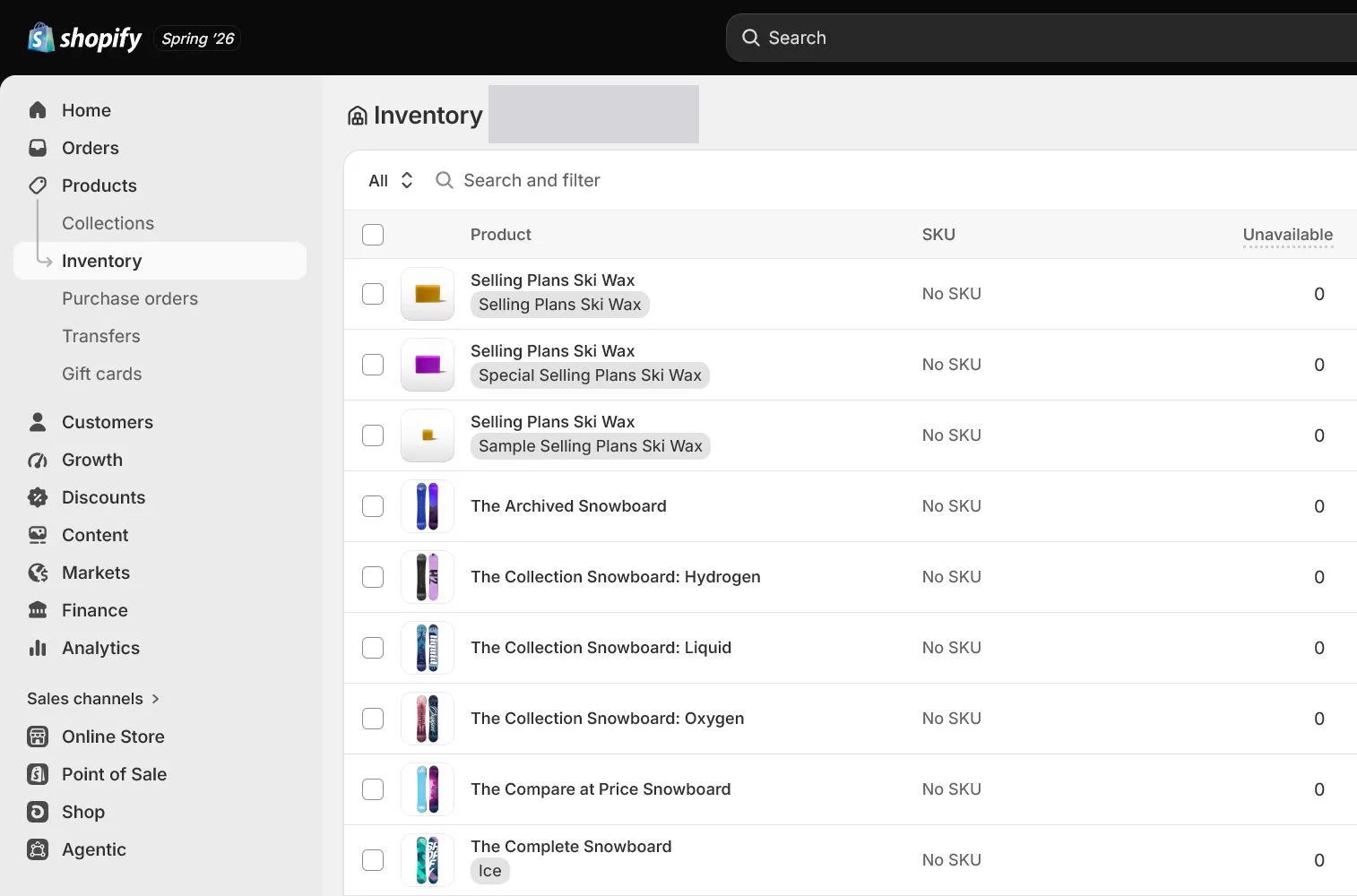Open Purchase orders in sidebar
This screenshot has width=1357, height=896.
pos(130,298)
